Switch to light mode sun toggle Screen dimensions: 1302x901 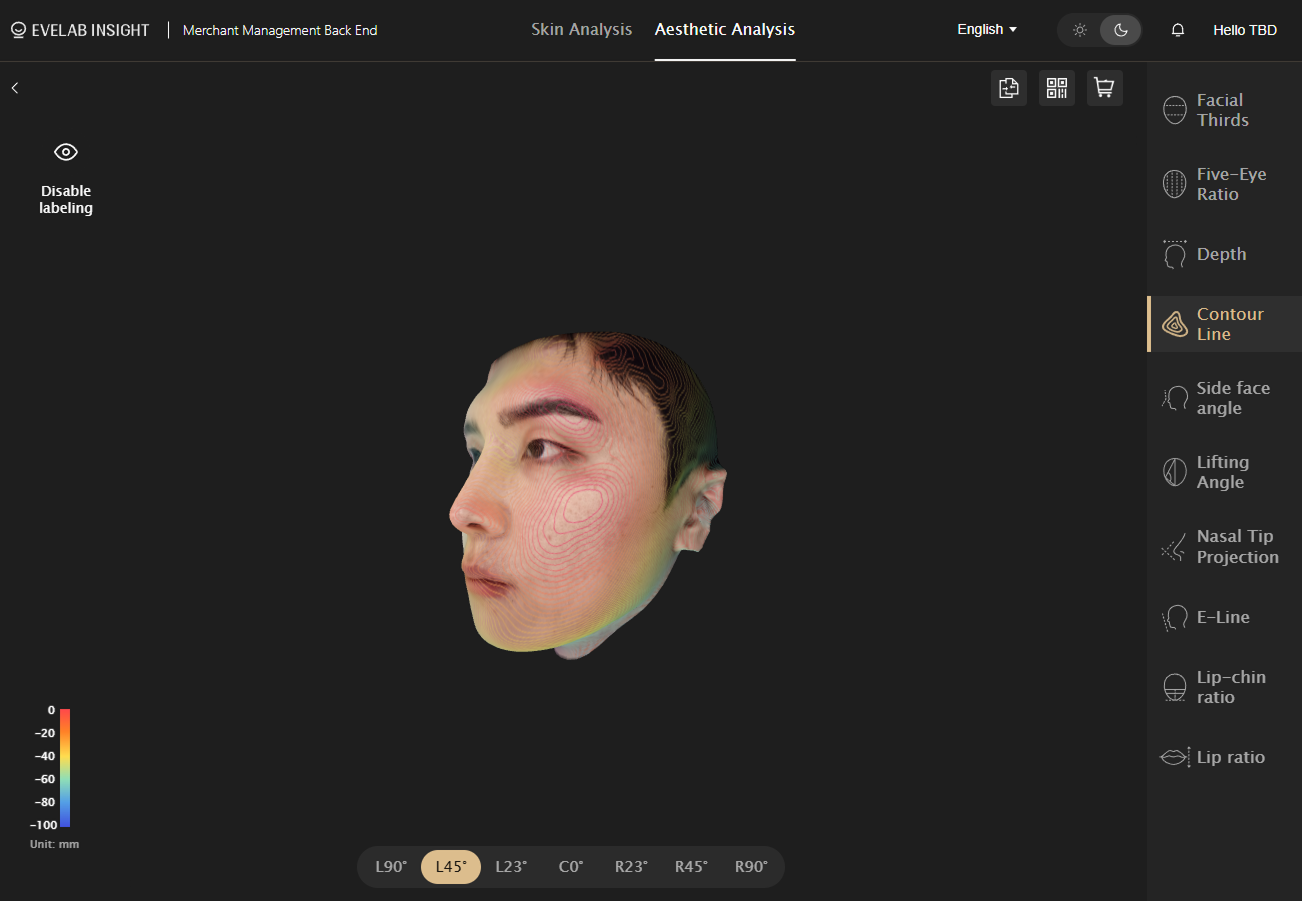(x=1080, y=30)
